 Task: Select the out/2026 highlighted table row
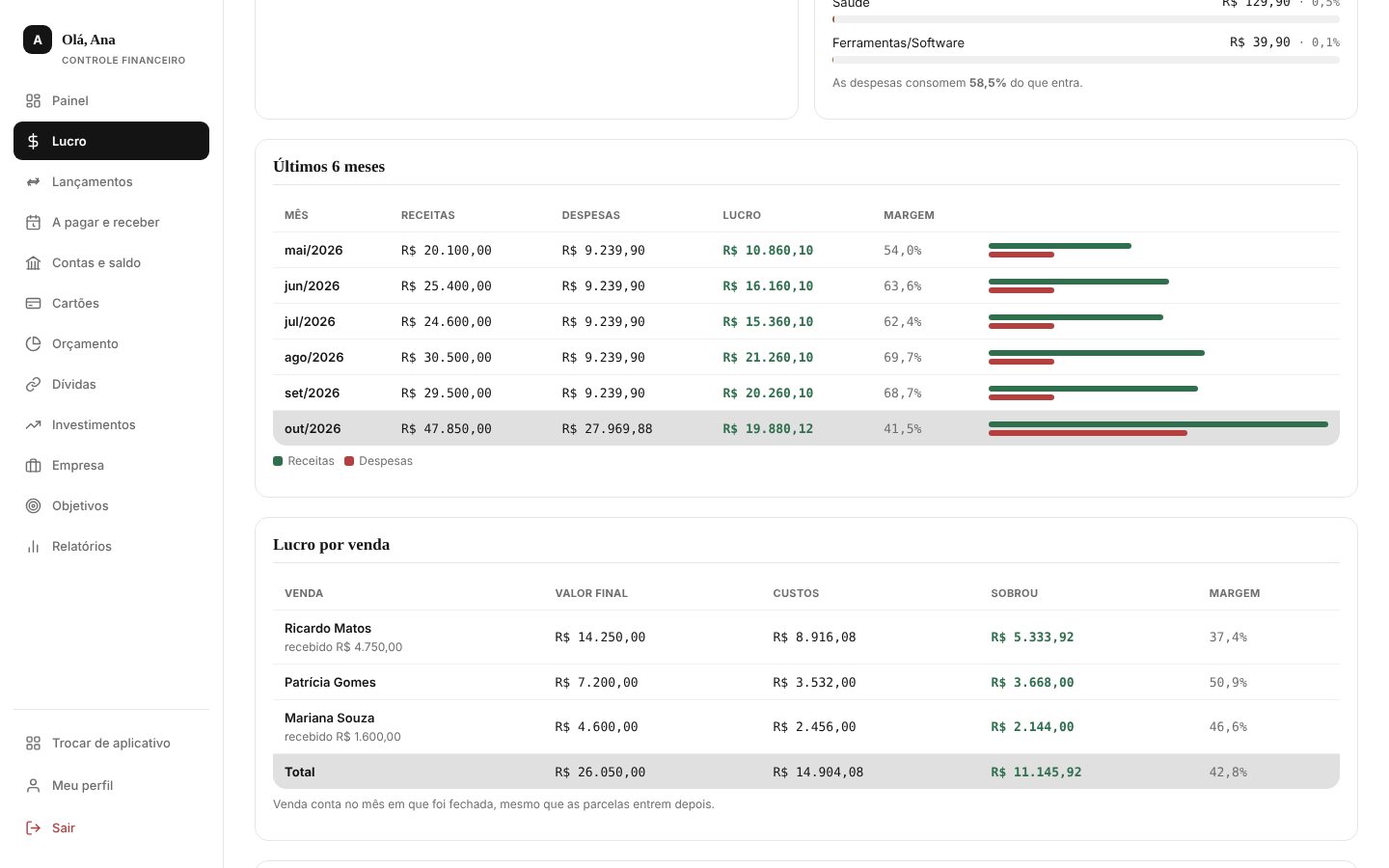pos(806,428)
